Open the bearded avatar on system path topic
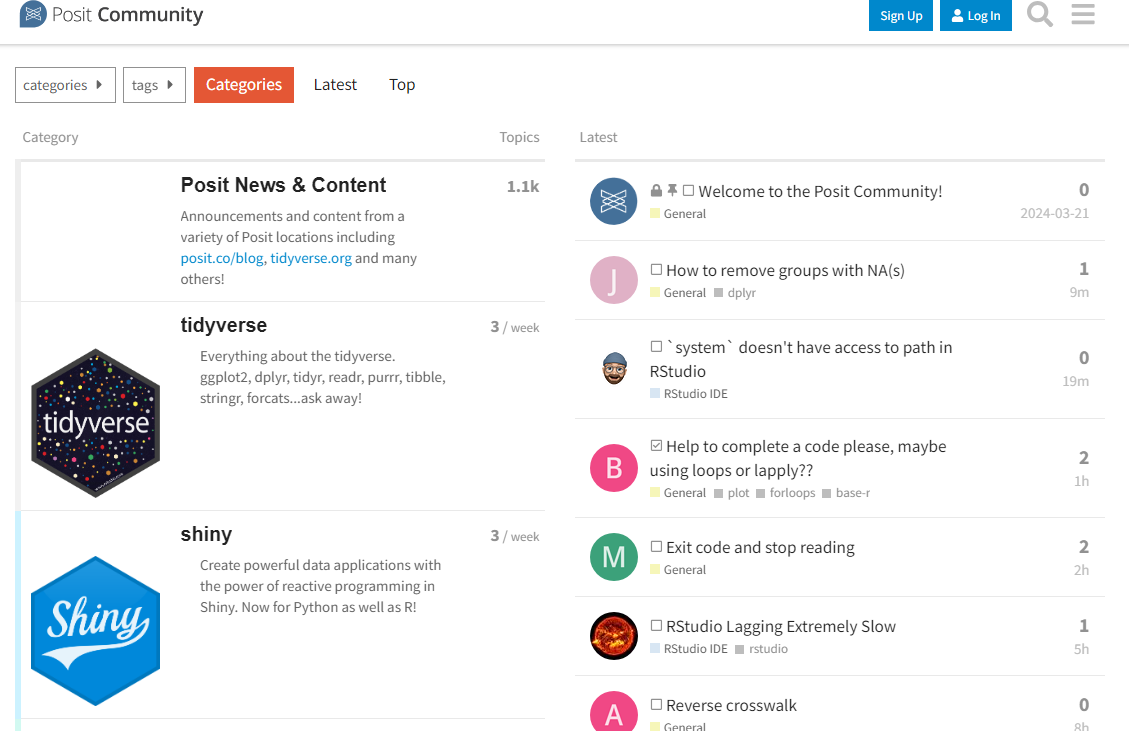The image size is (1129, 731). (x=614, y=369)
